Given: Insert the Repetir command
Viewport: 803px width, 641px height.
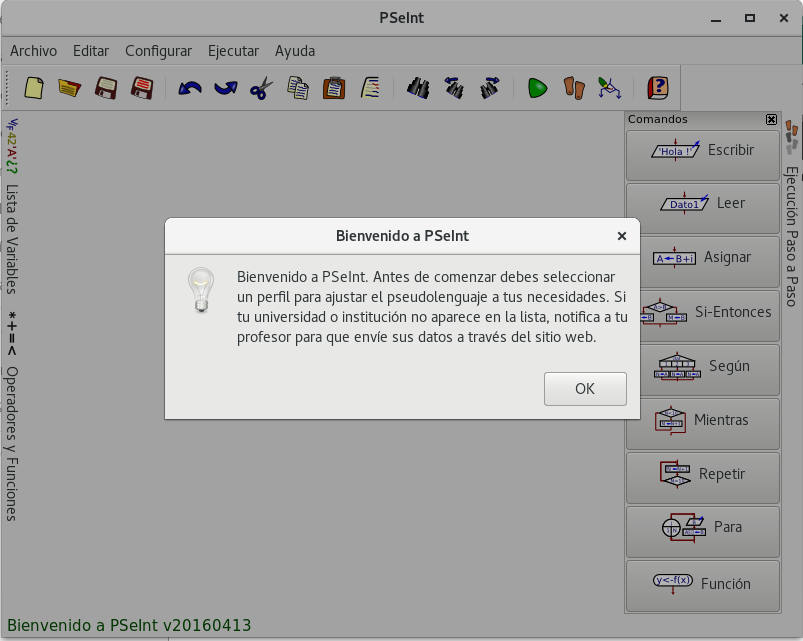Looking at the screenshot, I should [x=703, y=478].
